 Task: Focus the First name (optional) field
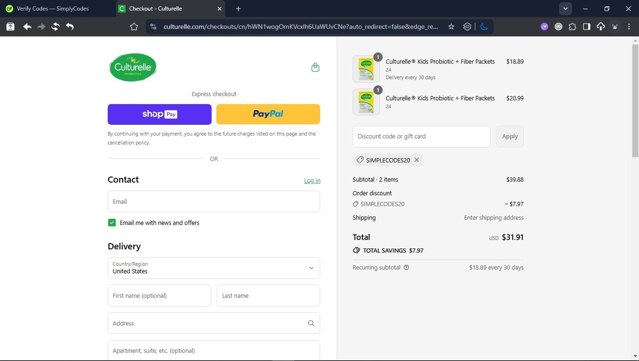click(159, 295)
